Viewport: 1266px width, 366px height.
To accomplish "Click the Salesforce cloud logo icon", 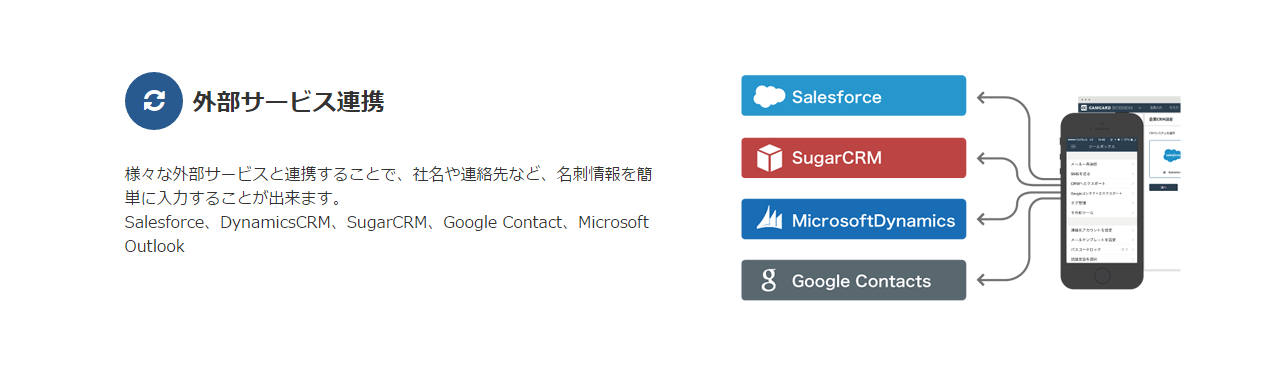I will 769,97.
